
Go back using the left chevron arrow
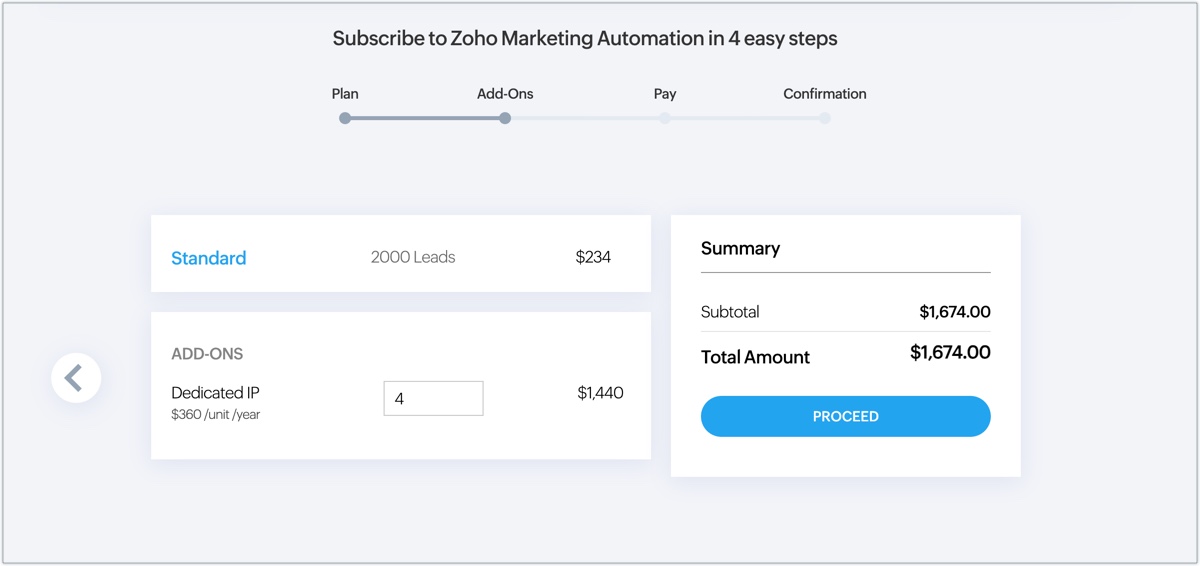click(76, 378)
